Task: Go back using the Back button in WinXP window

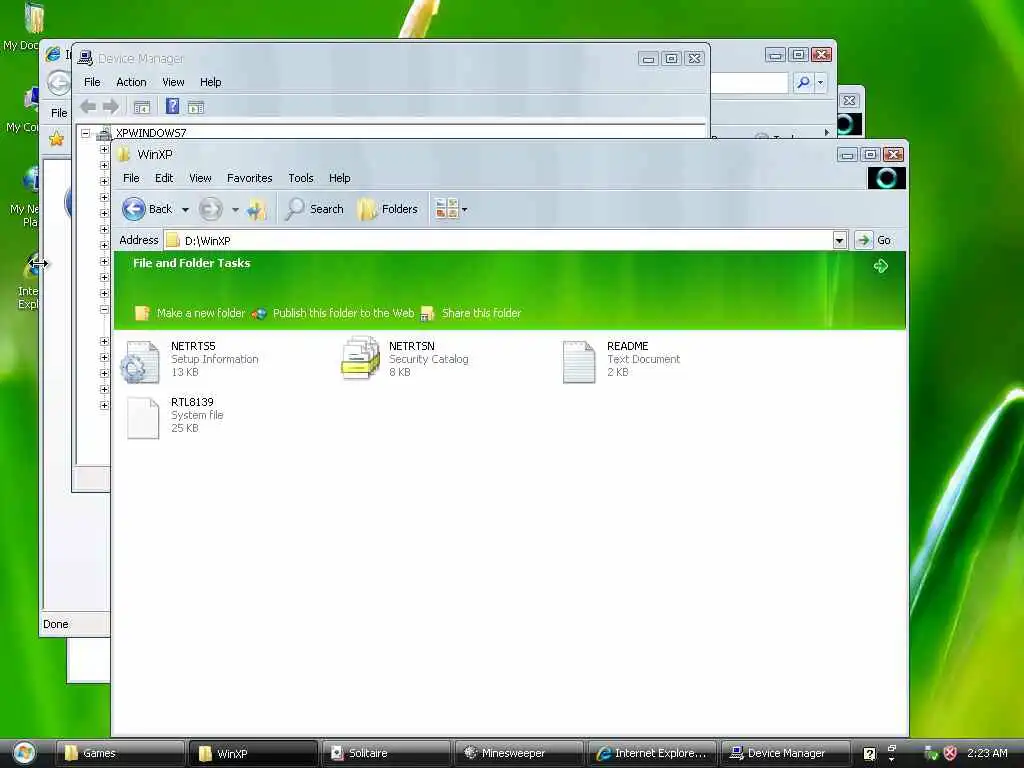Action: click(147, 209)
